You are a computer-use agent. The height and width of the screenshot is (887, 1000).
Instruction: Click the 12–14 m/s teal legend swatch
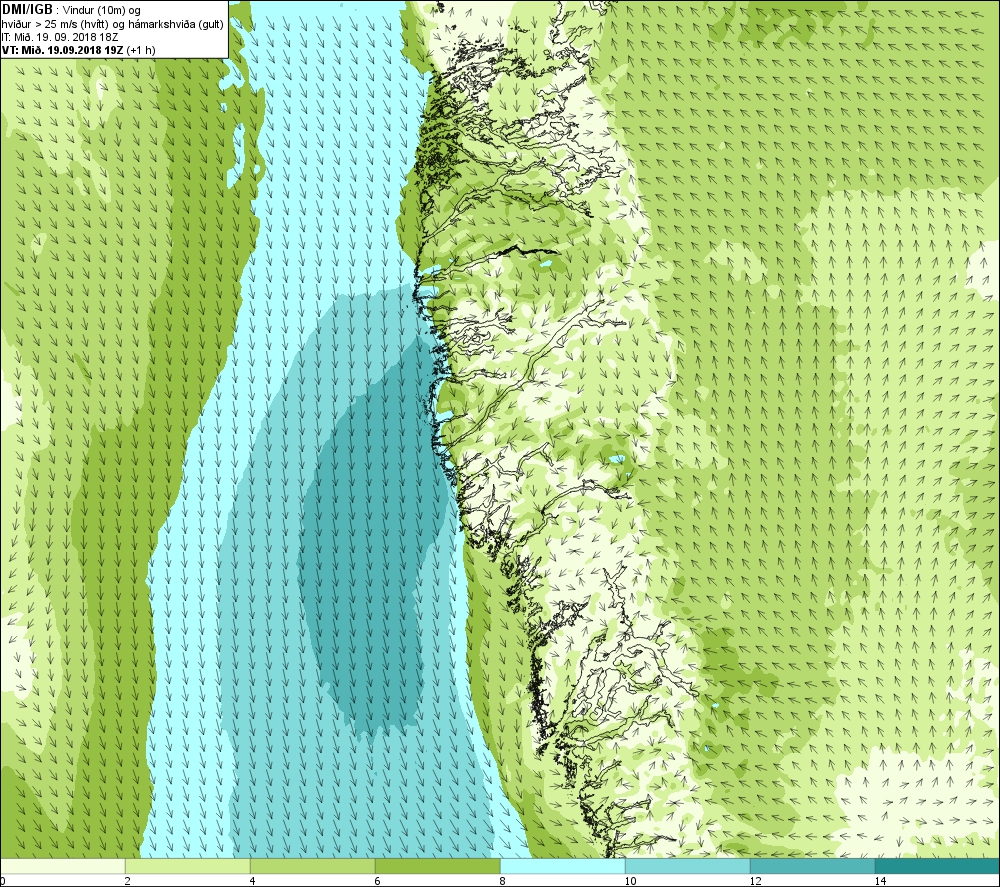click(x=812, y=866)
